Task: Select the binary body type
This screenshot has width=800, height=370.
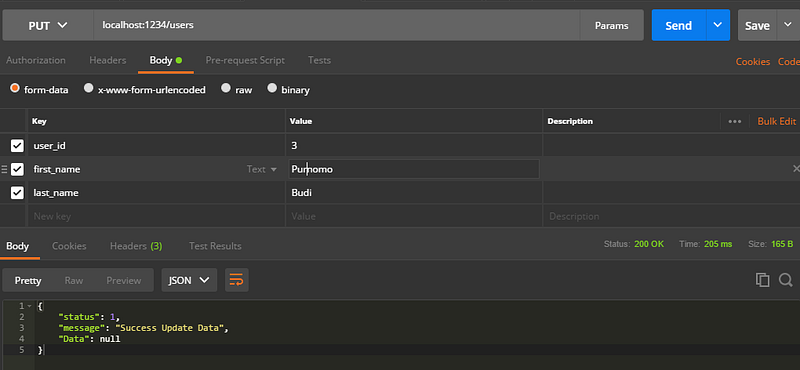Action: pyautogui.click(x=272, y=88)
